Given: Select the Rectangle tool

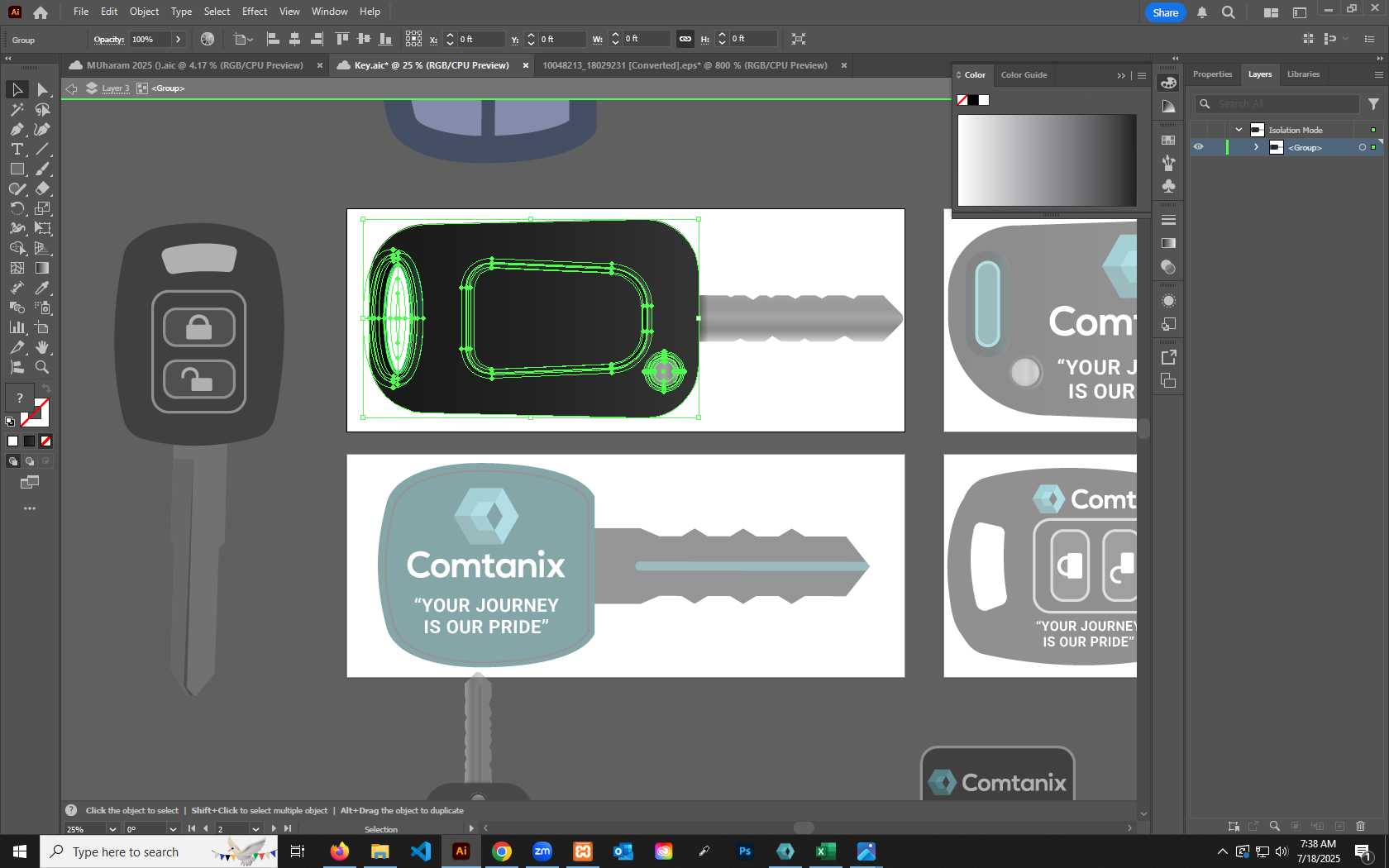Looking at the screenshot, I should point(17,169).
